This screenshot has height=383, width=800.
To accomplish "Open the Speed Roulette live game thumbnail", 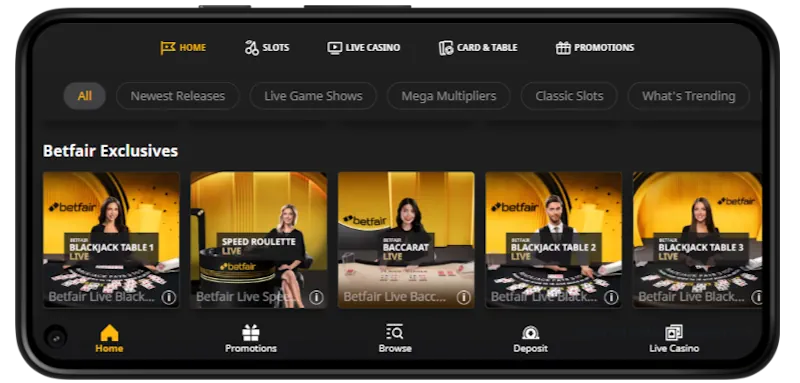I will tap(259, 240).
